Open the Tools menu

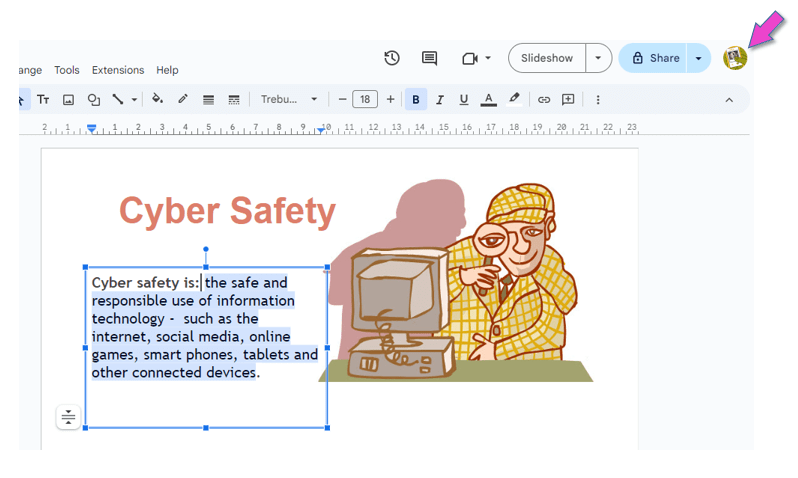pyautogui.click(x=67, y=70)
